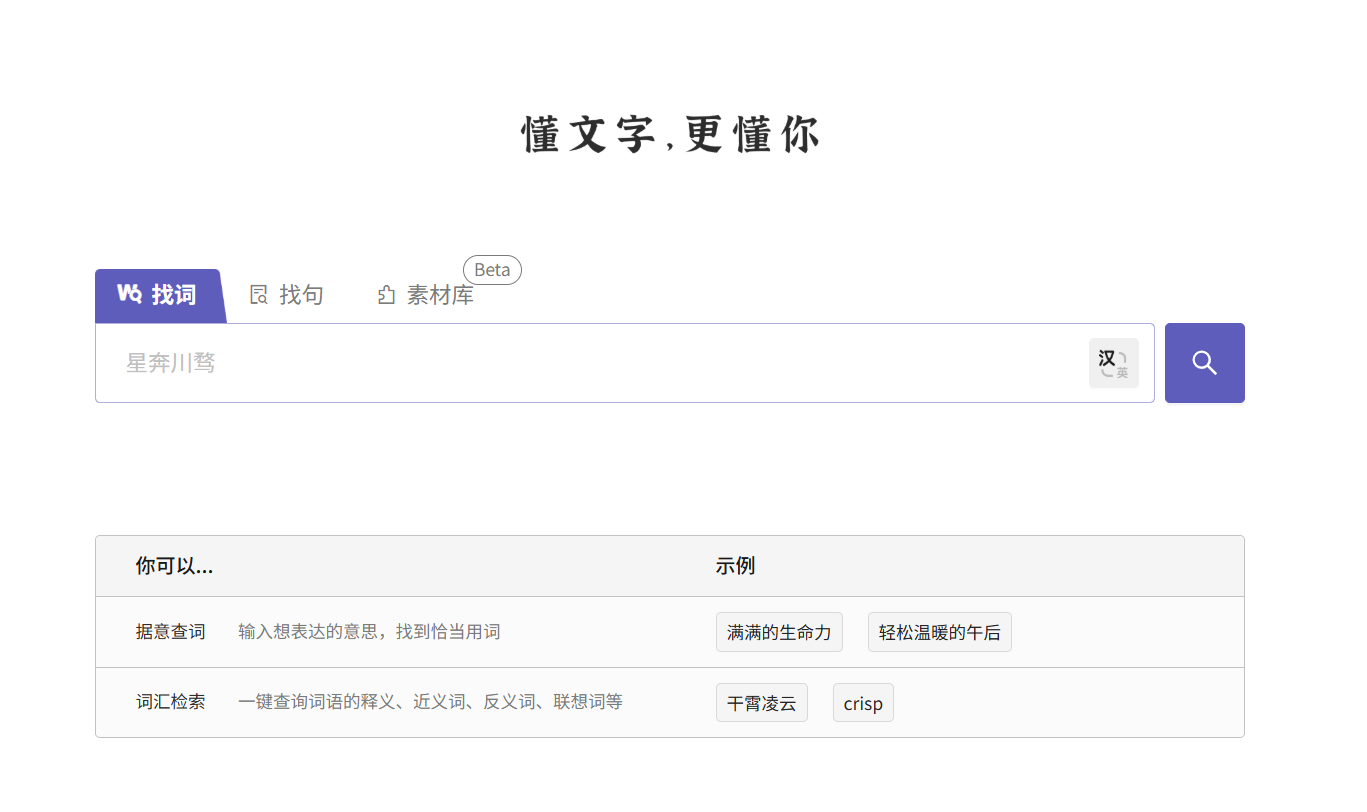
Task: Open the 素材库 tab
Action: click(426, 295)
